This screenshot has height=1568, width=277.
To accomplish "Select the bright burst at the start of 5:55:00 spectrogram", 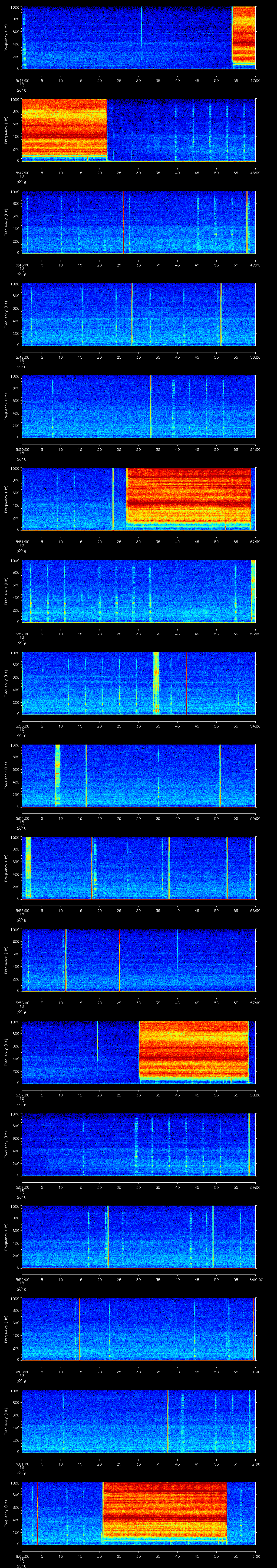I will pyautogui.click(x=28, y=868).
